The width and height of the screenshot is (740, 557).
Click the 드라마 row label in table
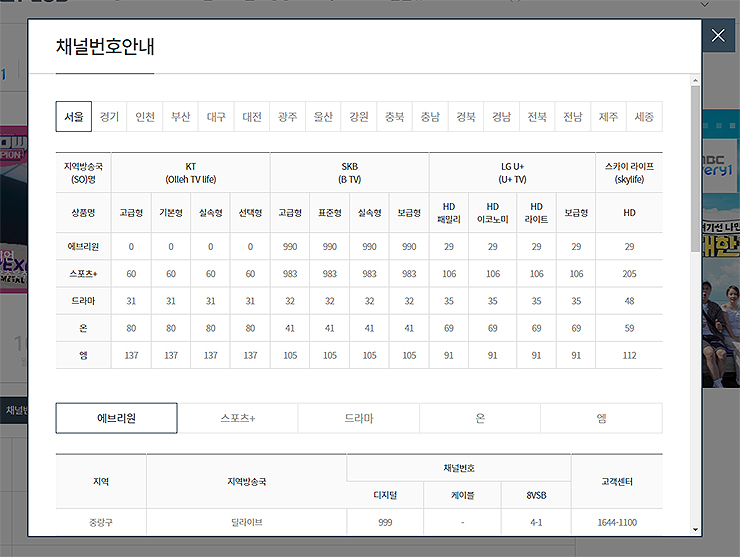pyautogui.click(x=84, y=301)
